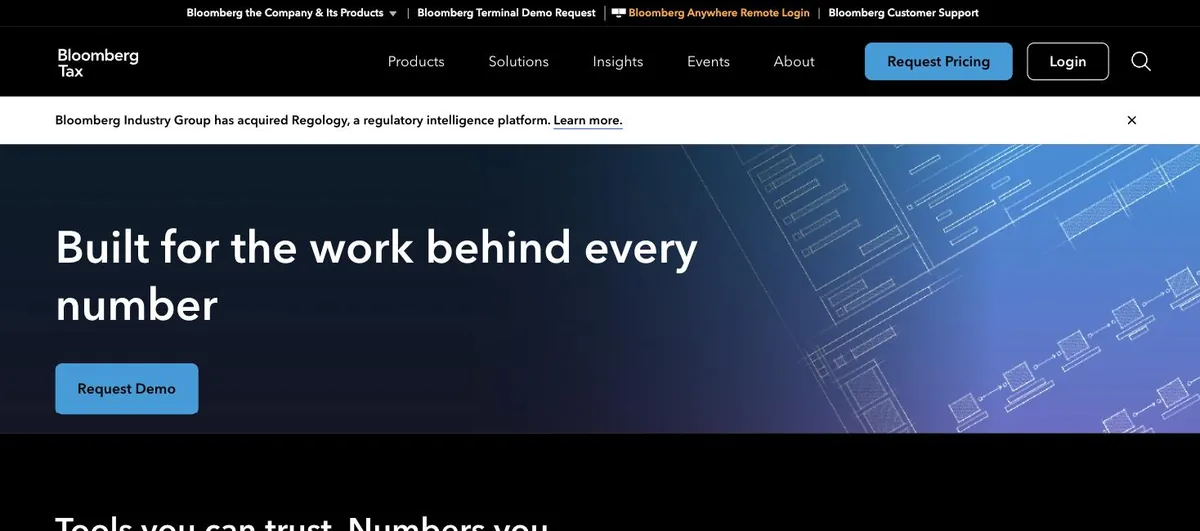Dismiss the Regology announcement banner
Viewport: 1200px width, 531px height.
pyautogui.click(x=1132, y=120)
